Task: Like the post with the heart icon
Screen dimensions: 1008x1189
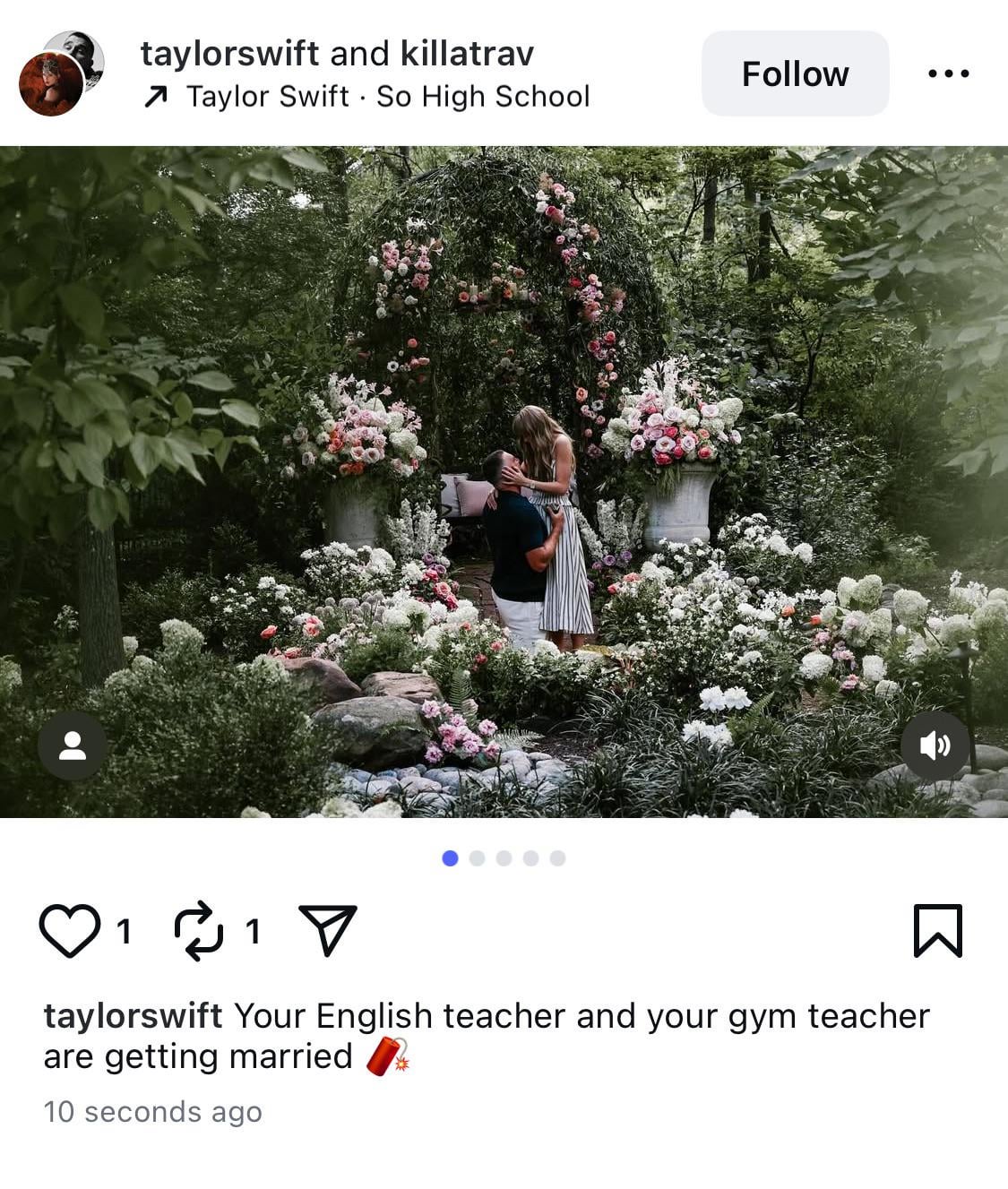Action: click(x=70, y=931)
